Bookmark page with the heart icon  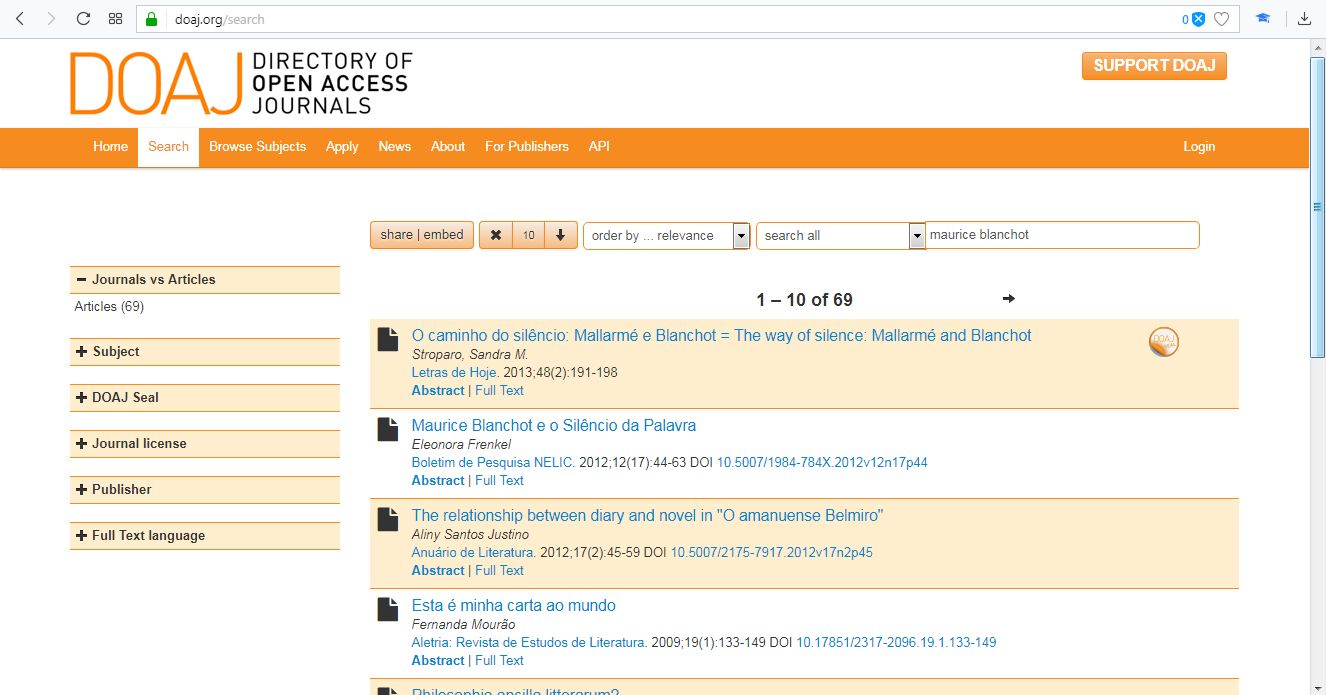pos(1221,19)
